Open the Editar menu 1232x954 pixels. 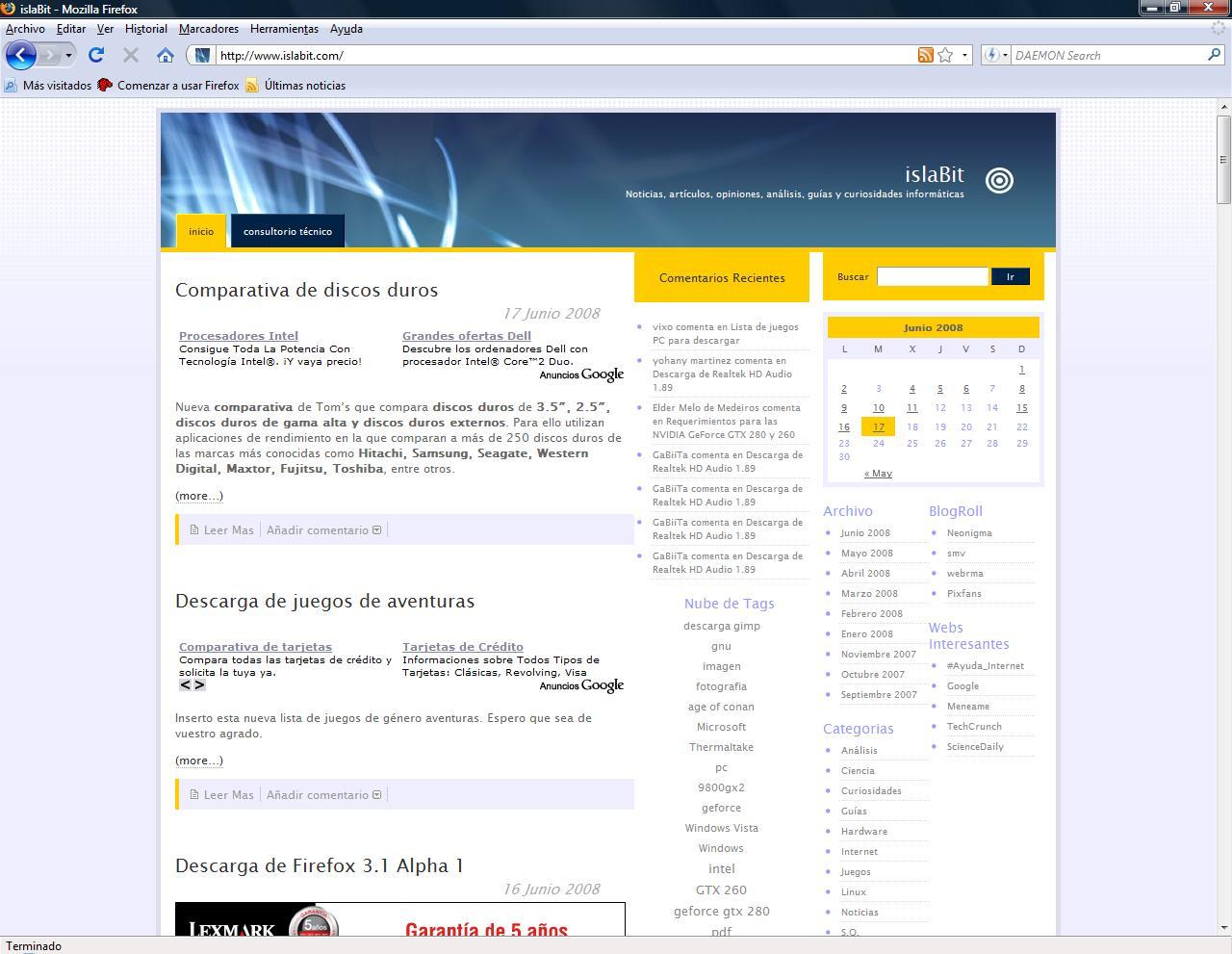(71, 29)
